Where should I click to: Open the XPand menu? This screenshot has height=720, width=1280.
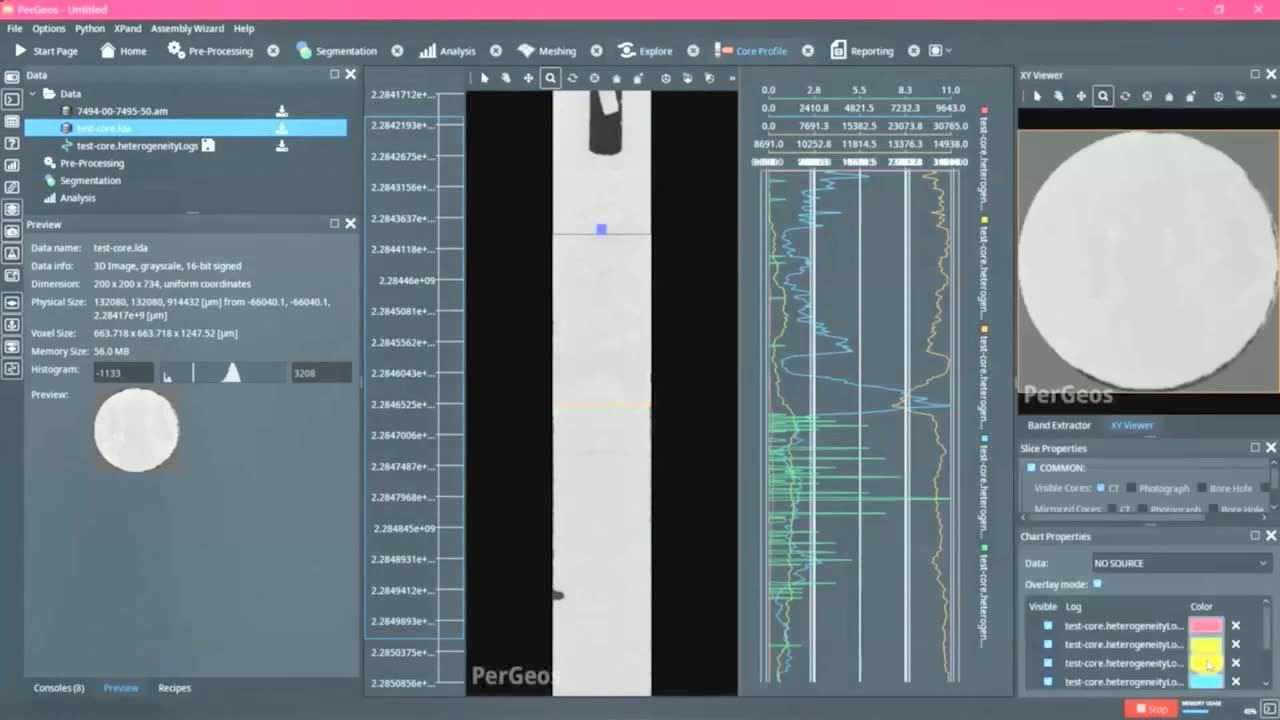(x=127, y=29)
